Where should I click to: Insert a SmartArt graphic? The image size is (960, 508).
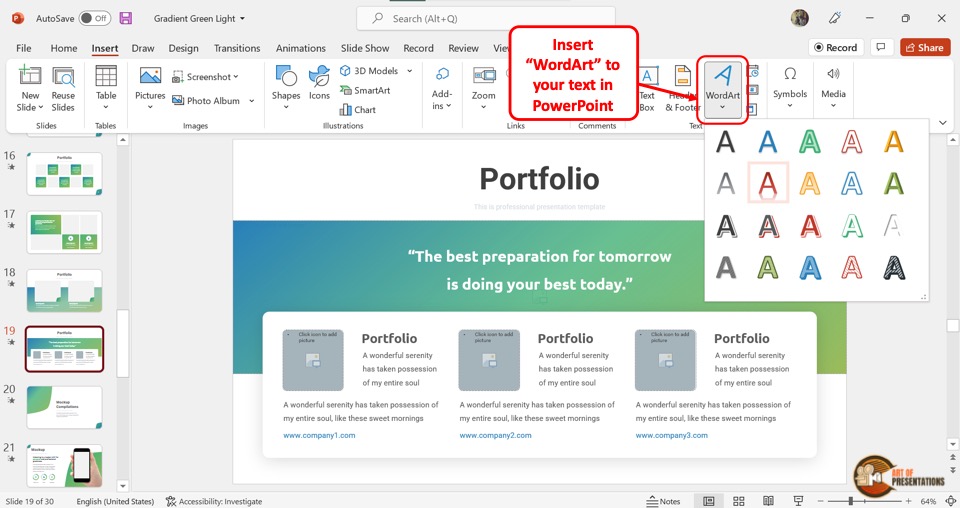[x=365, y=90]
